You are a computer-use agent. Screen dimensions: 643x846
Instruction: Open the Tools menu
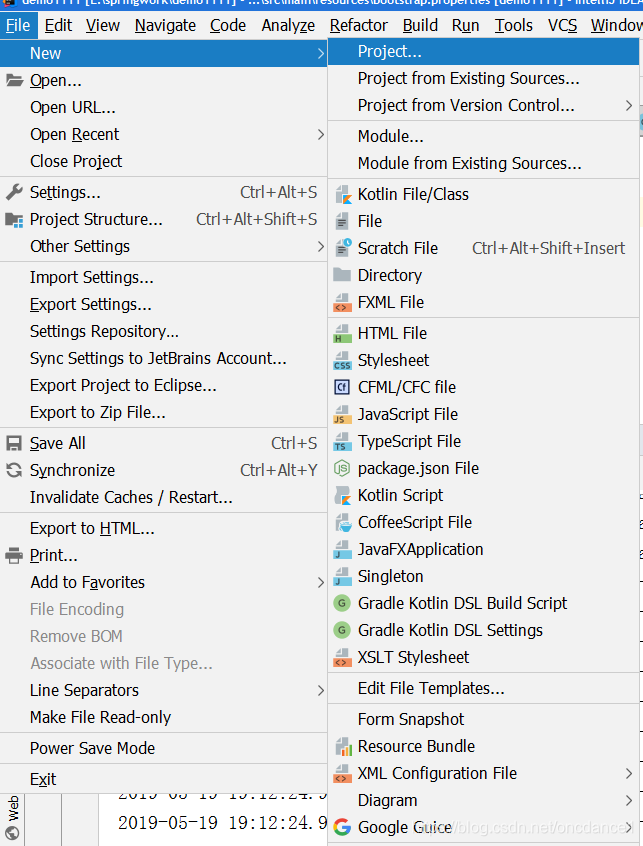click(514, 25)
